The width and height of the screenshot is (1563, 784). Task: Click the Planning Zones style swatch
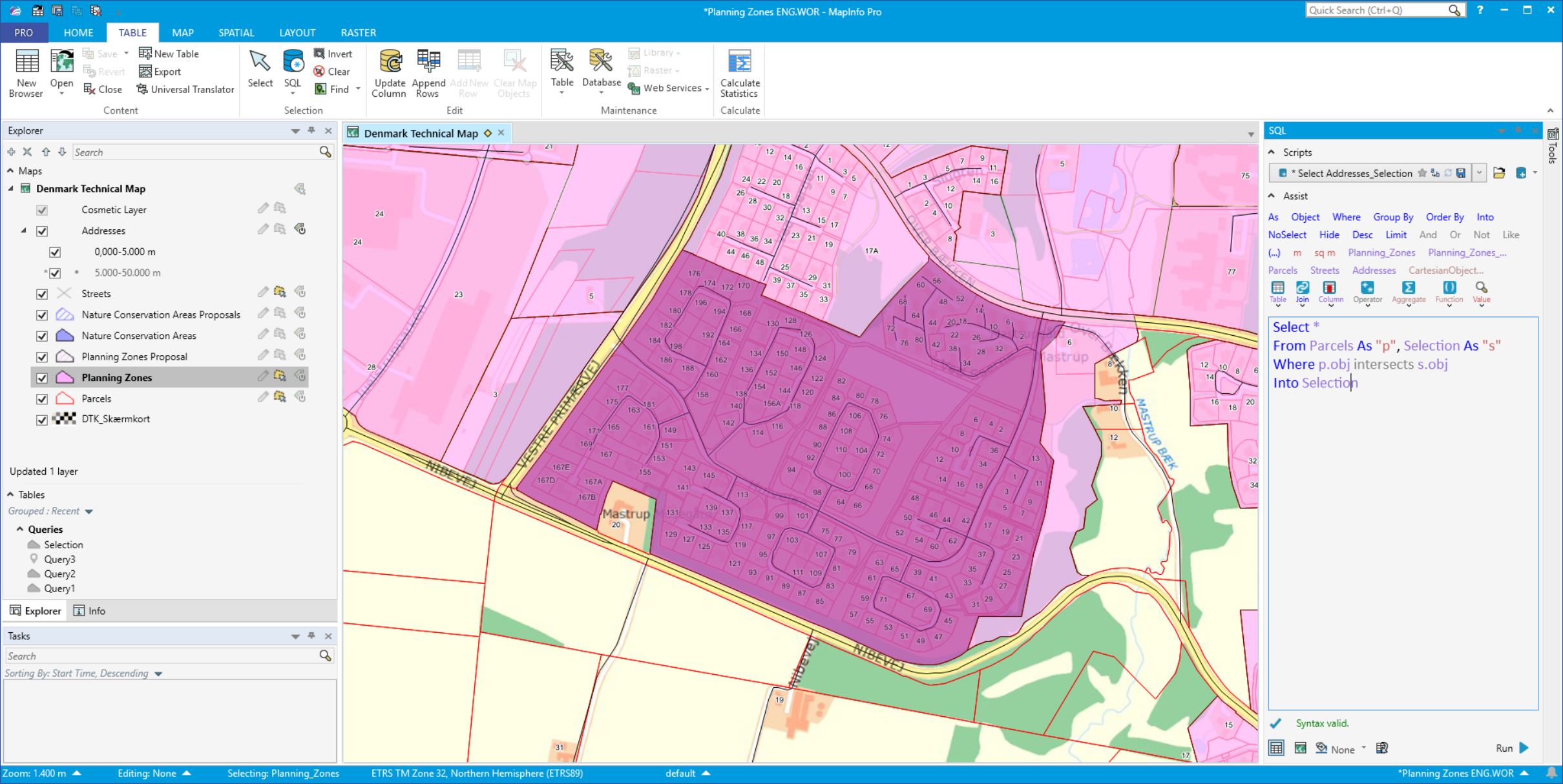(x=65, y=377)
